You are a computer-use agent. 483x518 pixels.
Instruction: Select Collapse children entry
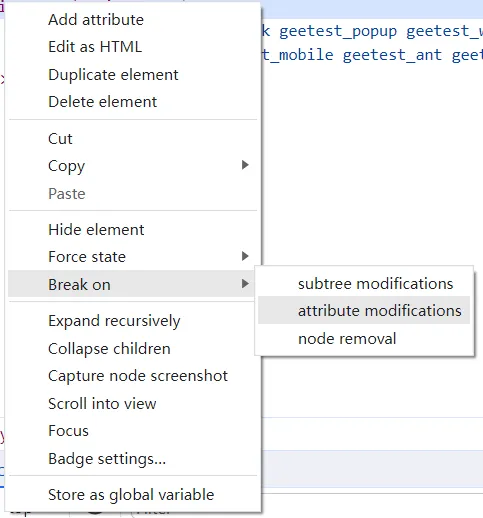click(x=132, y=349)
